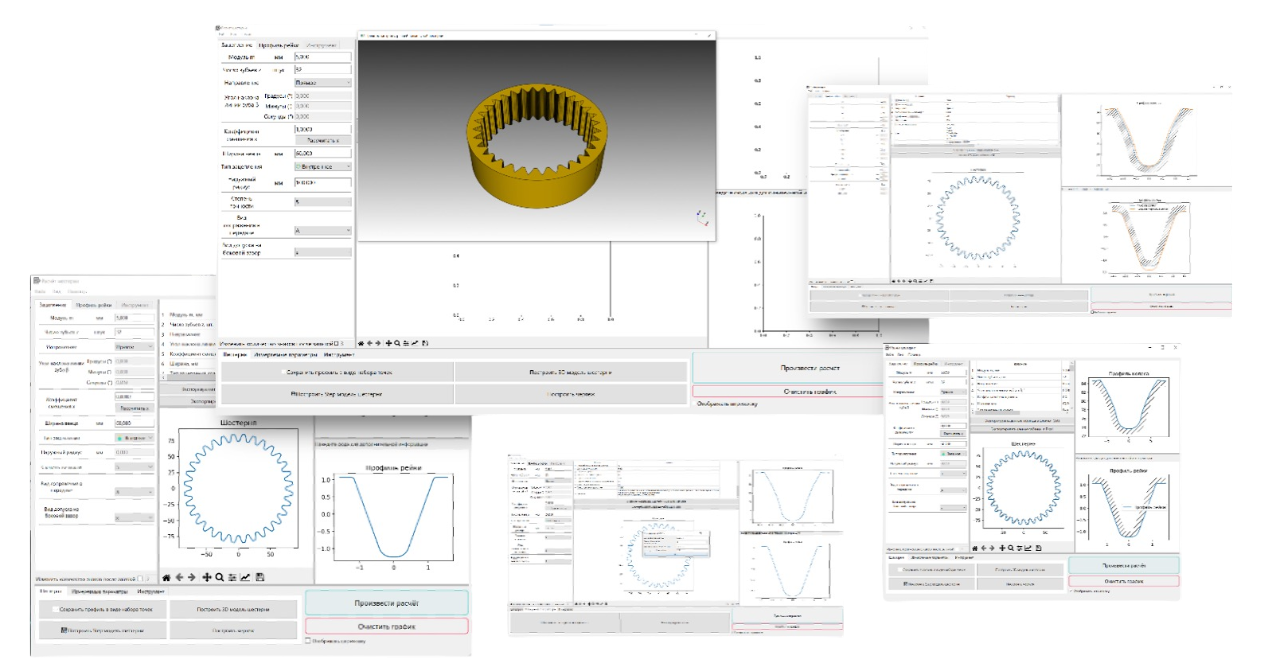Viewport: 1280px width, 672px height.
Task: Click Построить 3D модель шестерни button
Action: [233, 609]
